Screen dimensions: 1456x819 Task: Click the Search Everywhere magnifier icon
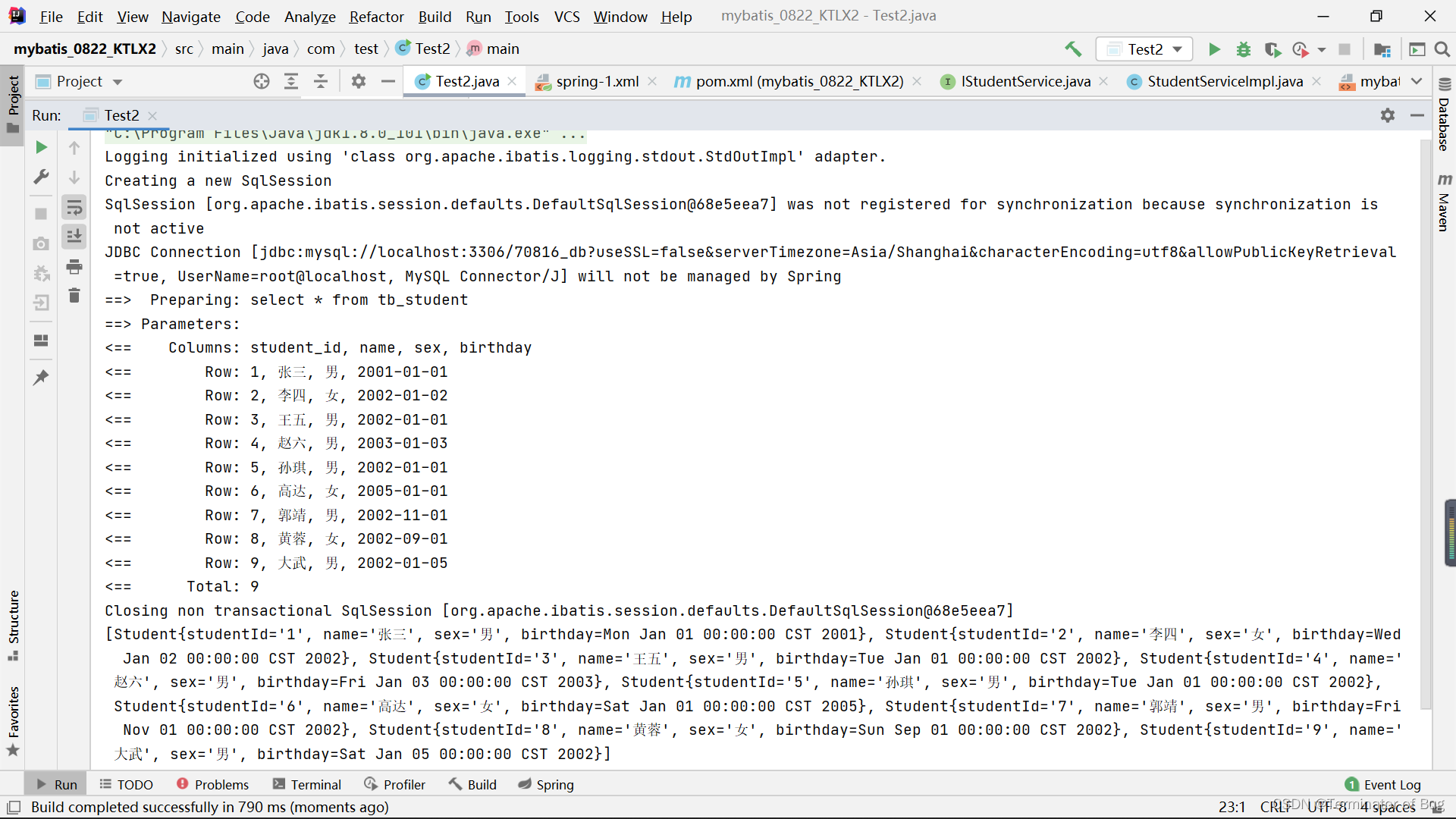tap(1442, 49)
